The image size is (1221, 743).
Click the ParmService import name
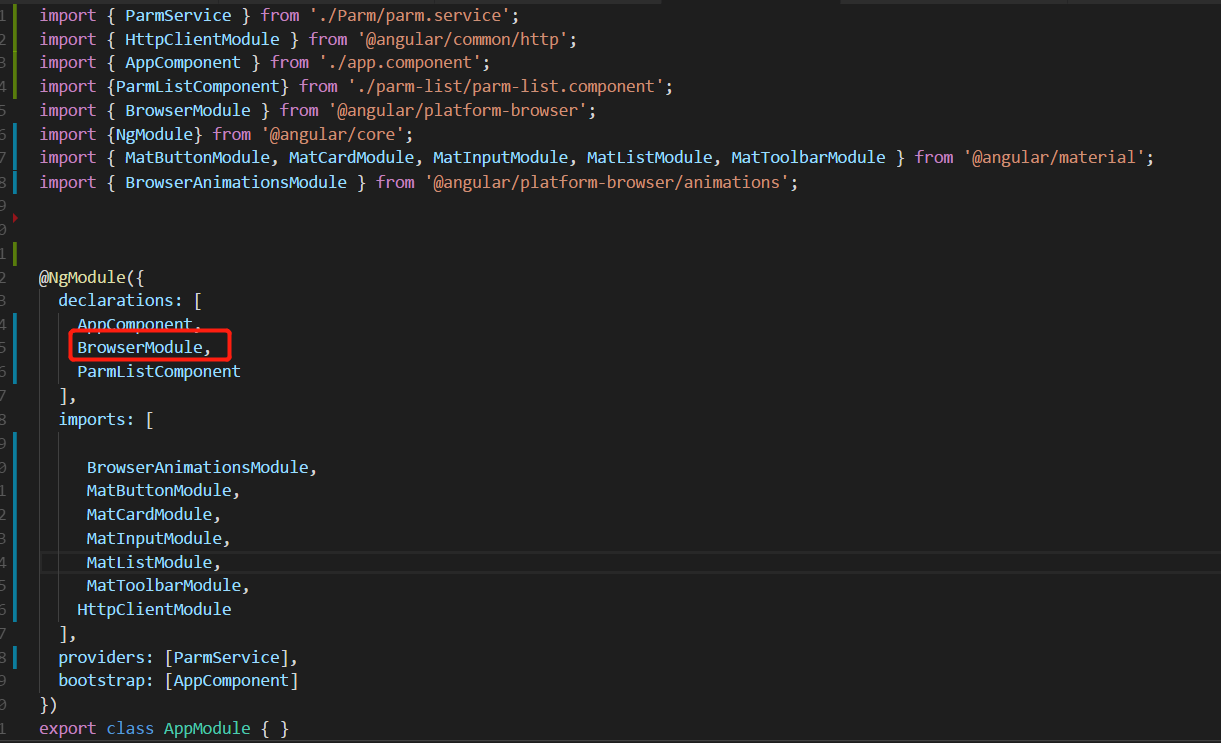pos(178,15)
